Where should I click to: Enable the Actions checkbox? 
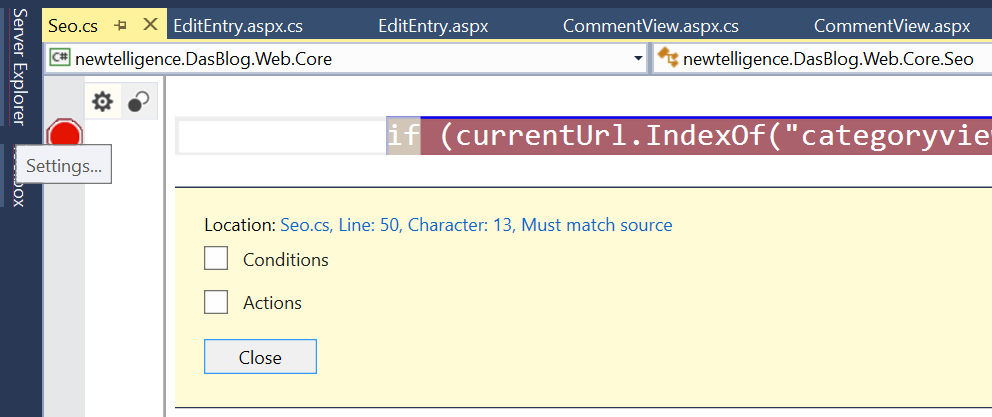pyautogui.click(x=216, y=302)
